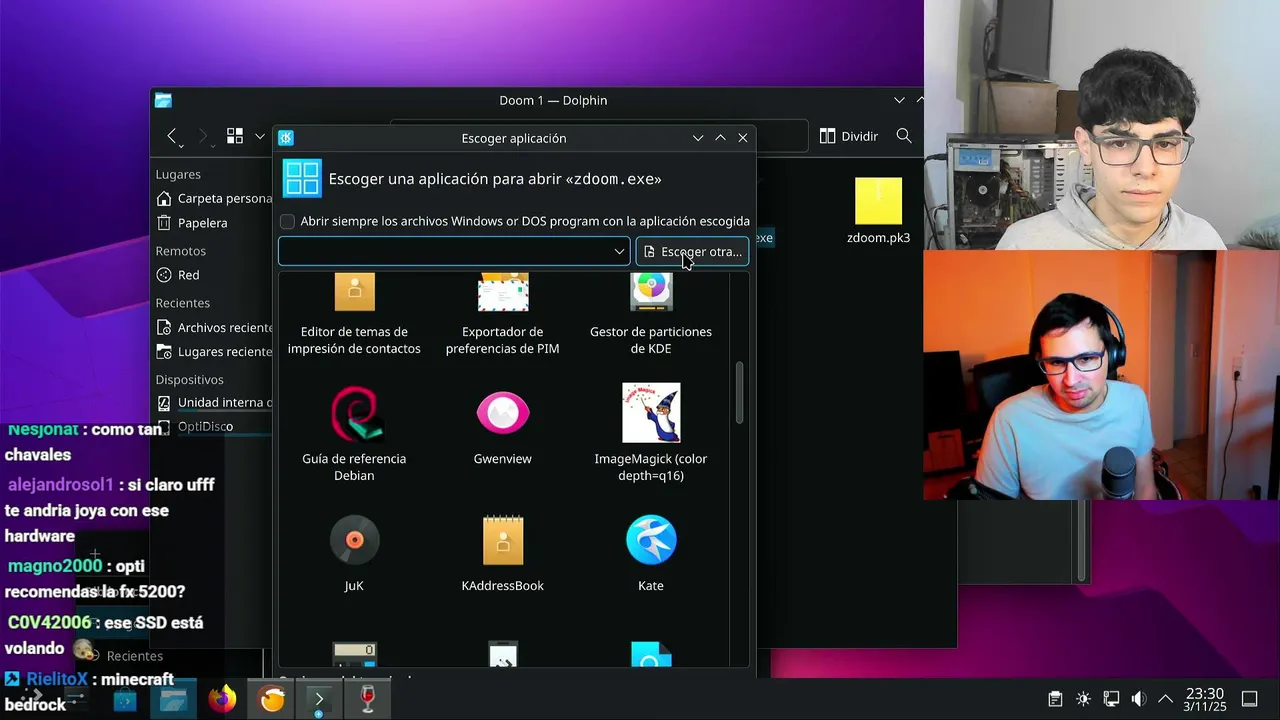The image size is (1280, 720).
Task: Click keep-below arrow in Escoger aplicación titlebar
Action: coord(698,138)
